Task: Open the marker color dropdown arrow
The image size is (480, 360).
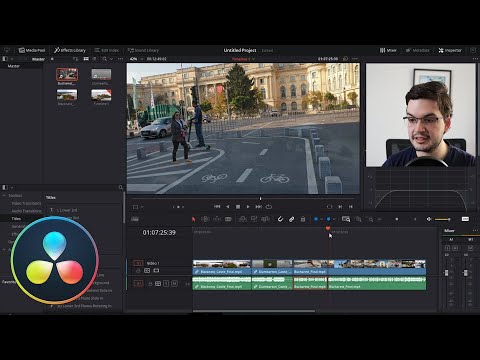Action: point(334,219)
